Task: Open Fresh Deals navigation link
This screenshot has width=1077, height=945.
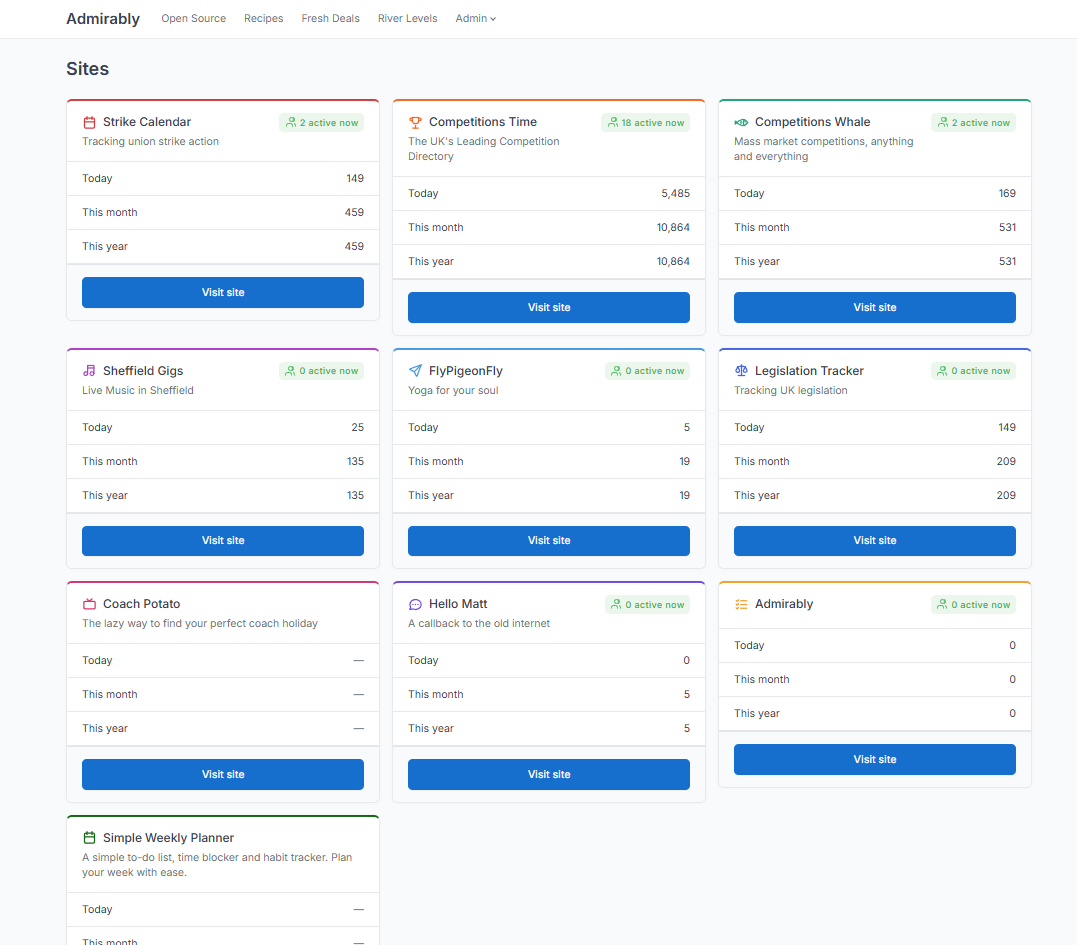Action: pos(330,19)
